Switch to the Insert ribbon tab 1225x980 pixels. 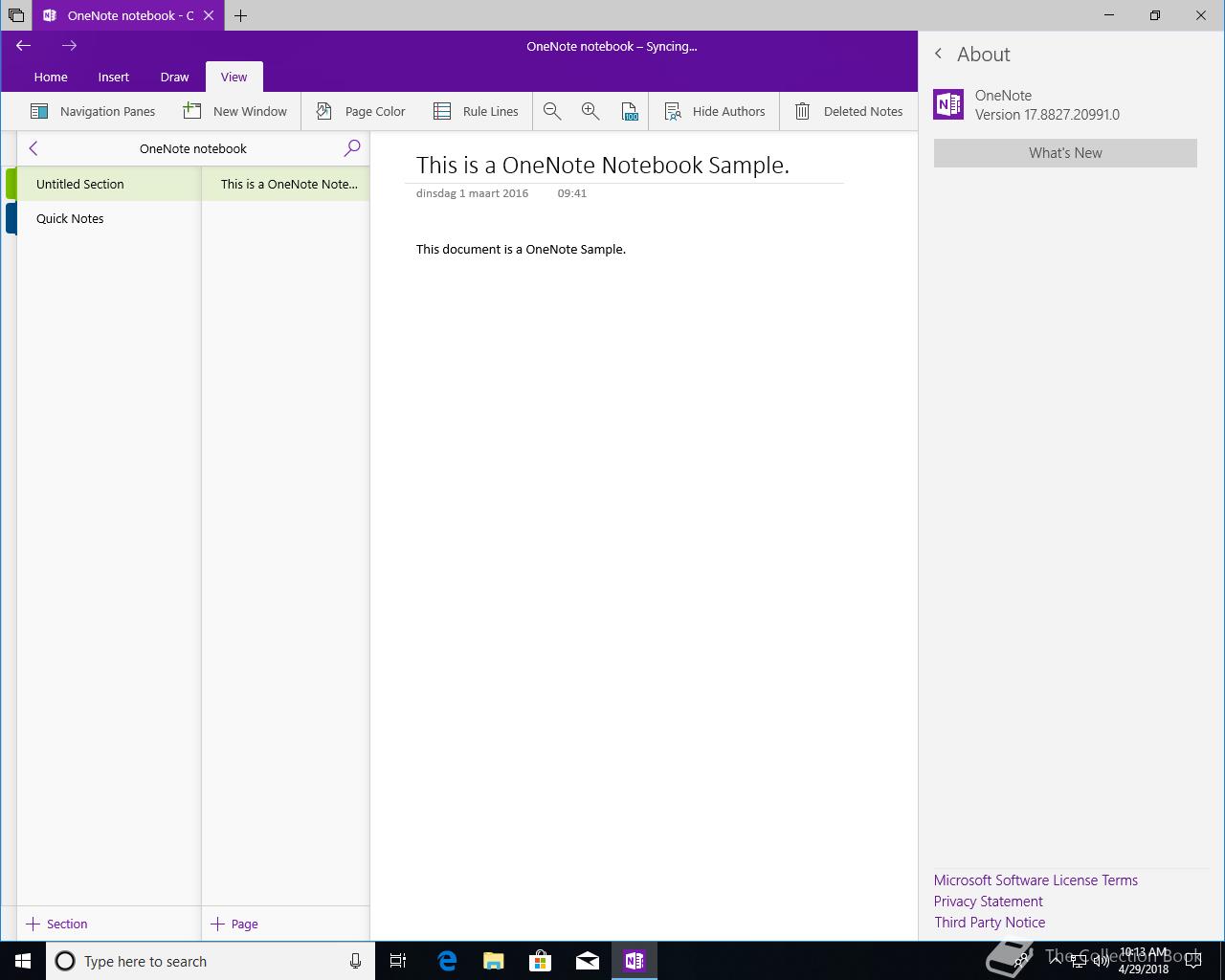113,77
